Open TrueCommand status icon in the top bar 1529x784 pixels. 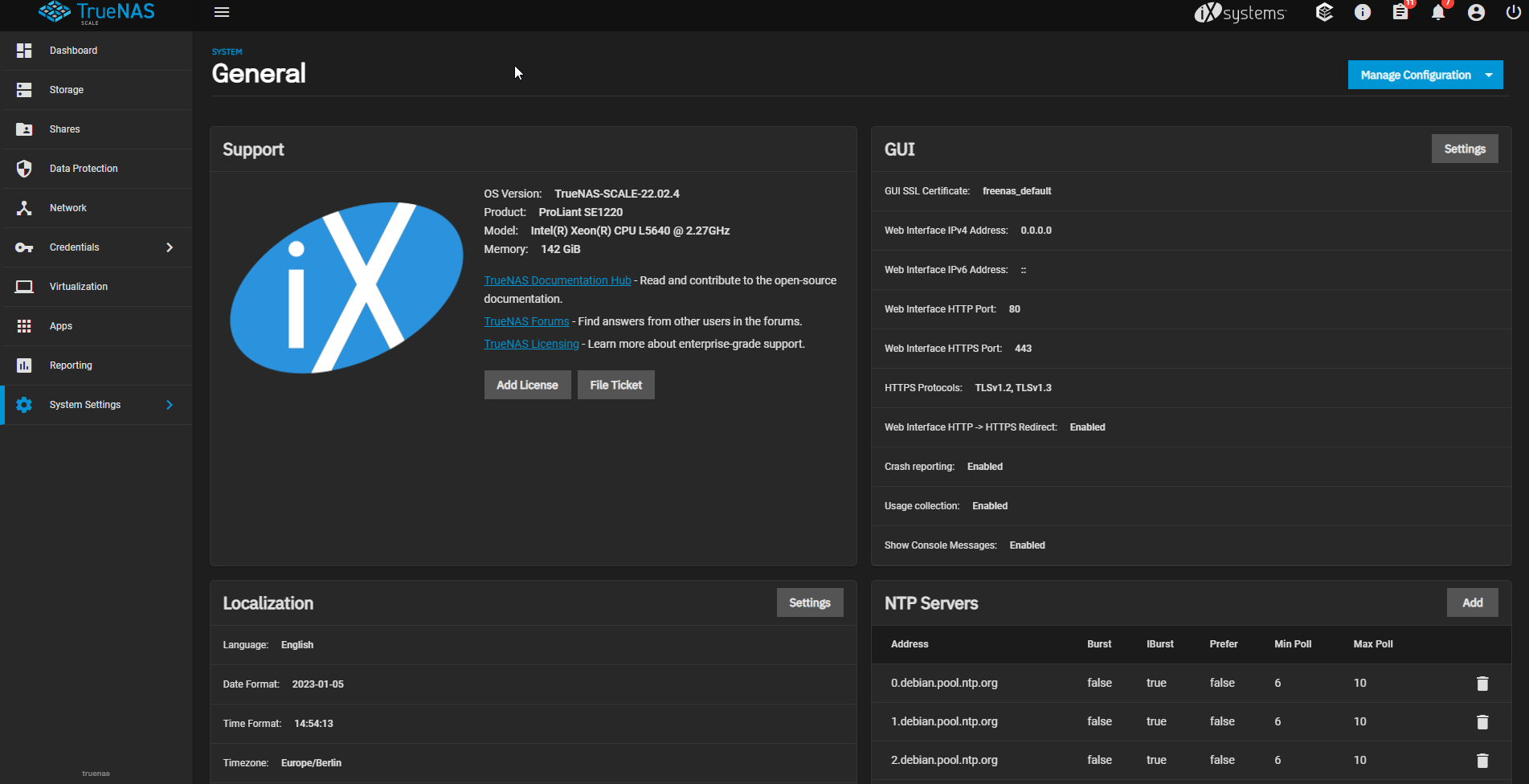point(1324,12)
